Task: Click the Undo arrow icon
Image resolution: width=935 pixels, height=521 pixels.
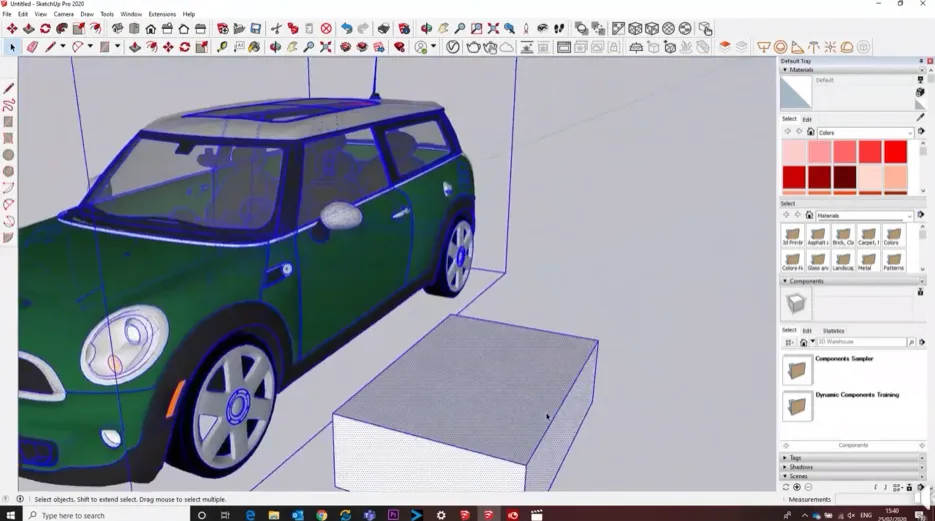Action: point(346,29)
